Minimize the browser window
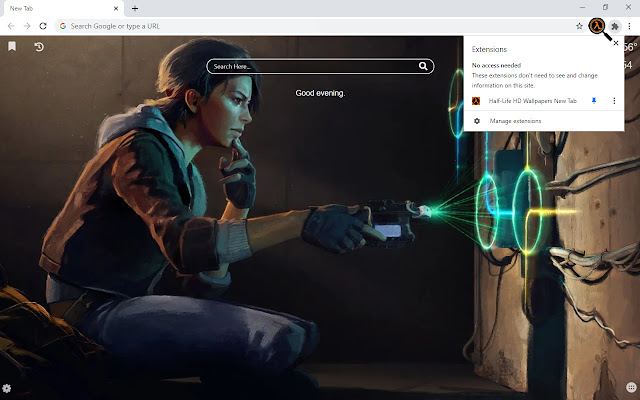 582,7
